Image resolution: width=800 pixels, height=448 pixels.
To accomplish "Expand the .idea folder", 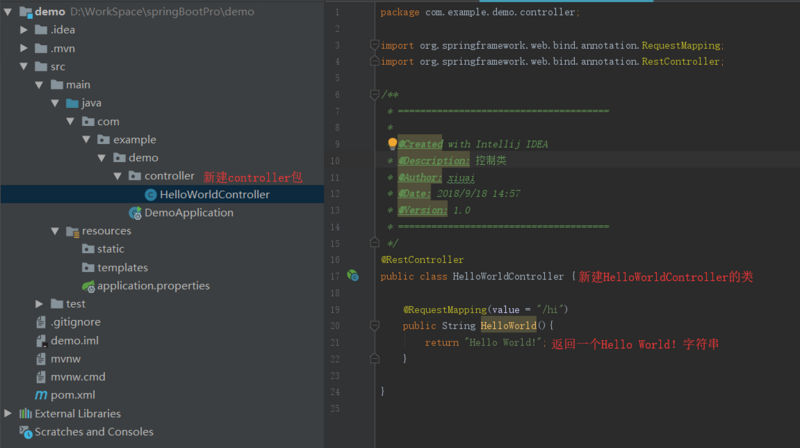I will coord(24,30).
